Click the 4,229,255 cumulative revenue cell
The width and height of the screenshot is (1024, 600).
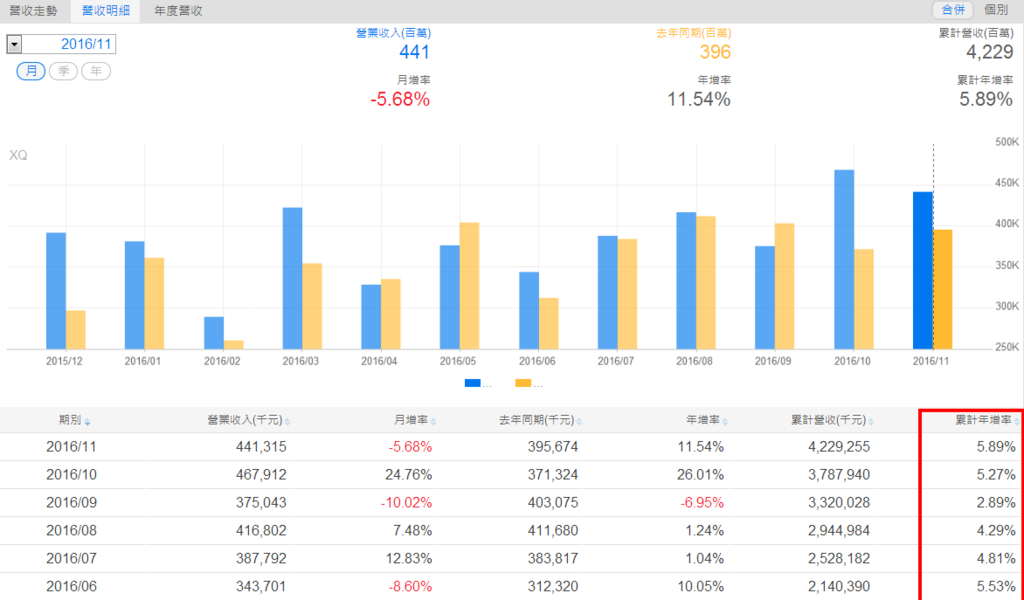(839, 447)
